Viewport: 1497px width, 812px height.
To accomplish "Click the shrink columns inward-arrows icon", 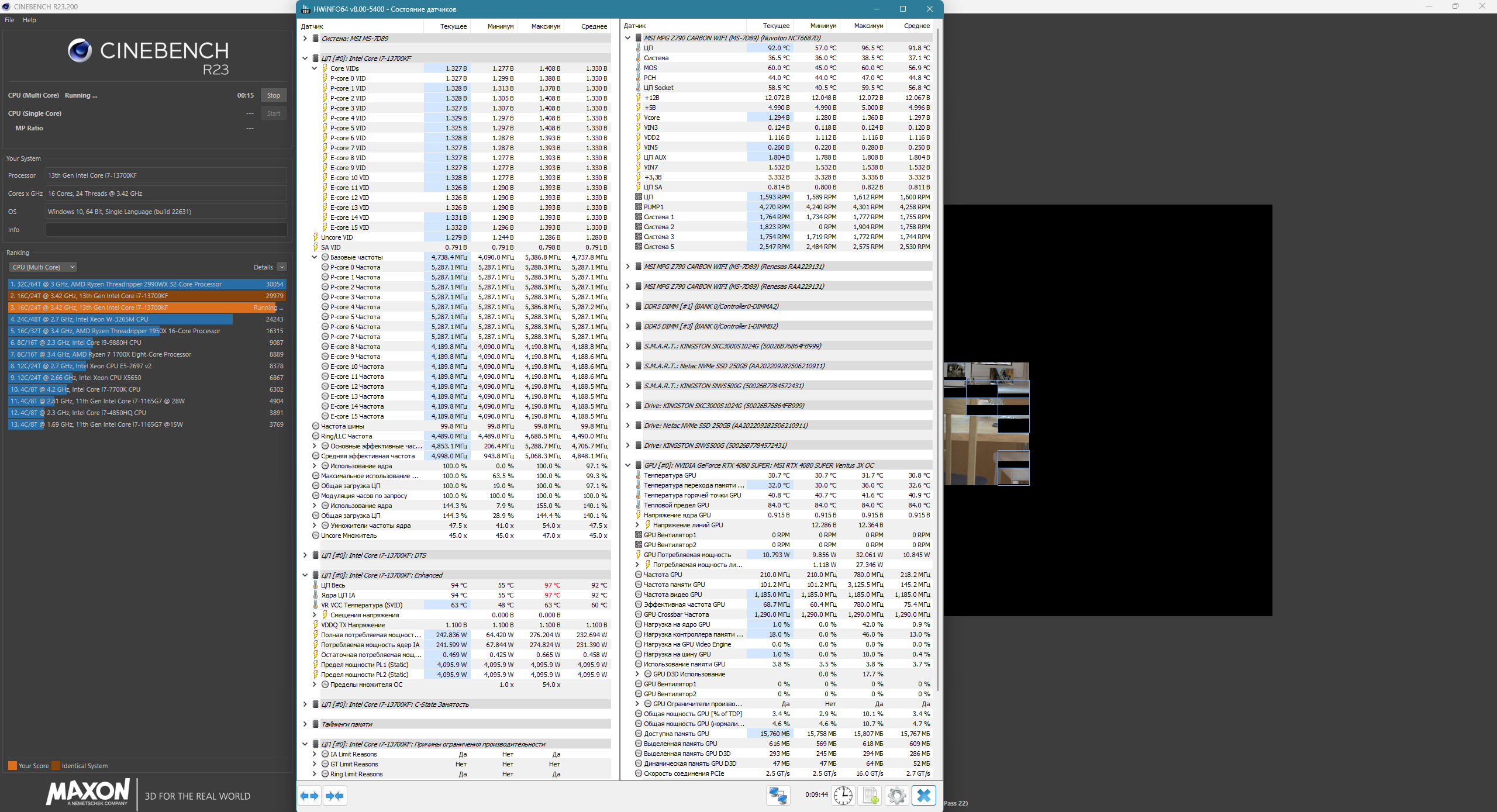I will pyautogui.click(x=335, y=796).
